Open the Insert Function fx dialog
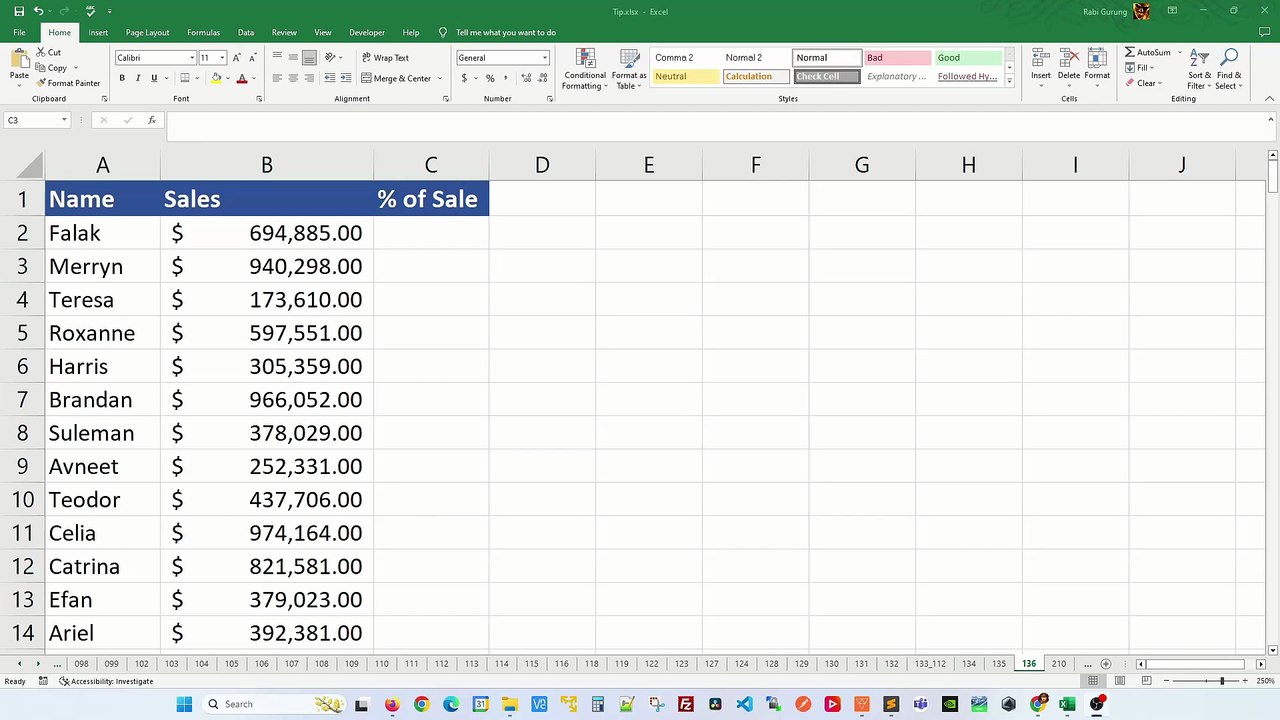 (152, 120)
